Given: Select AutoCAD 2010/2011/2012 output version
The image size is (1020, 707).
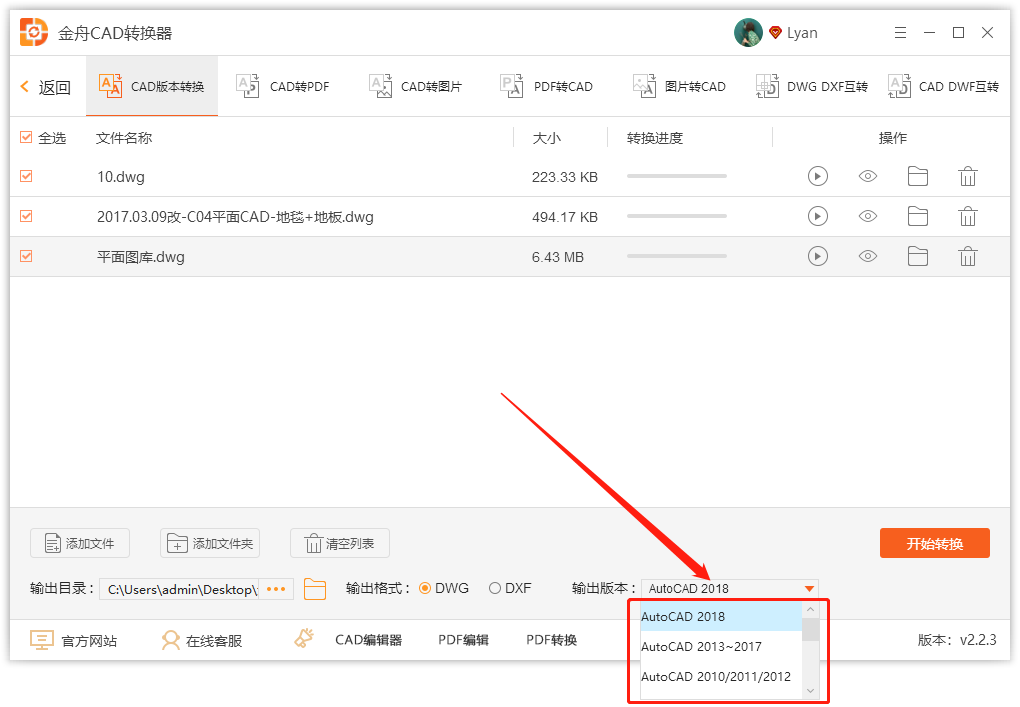Looking at the screenshot, I should (x=715, y=677).
